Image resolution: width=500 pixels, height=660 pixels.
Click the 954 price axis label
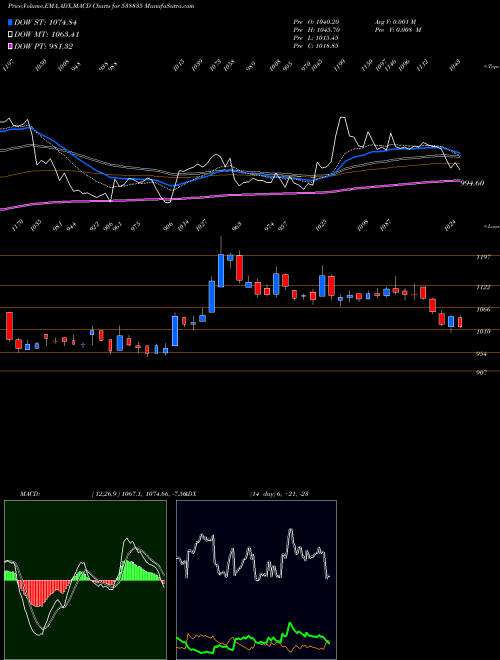click(483, 354)
